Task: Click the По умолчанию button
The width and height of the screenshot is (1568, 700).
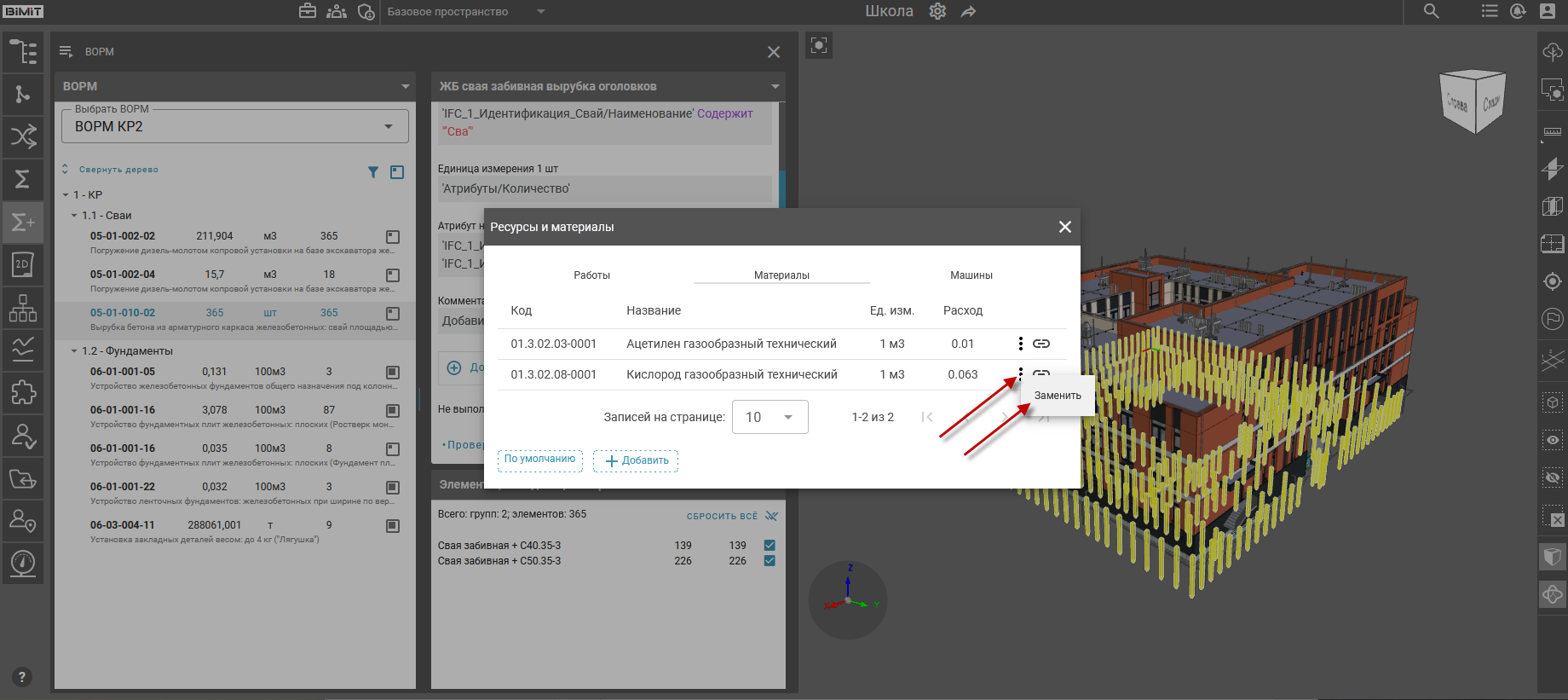Action: [x=539, y=460]
